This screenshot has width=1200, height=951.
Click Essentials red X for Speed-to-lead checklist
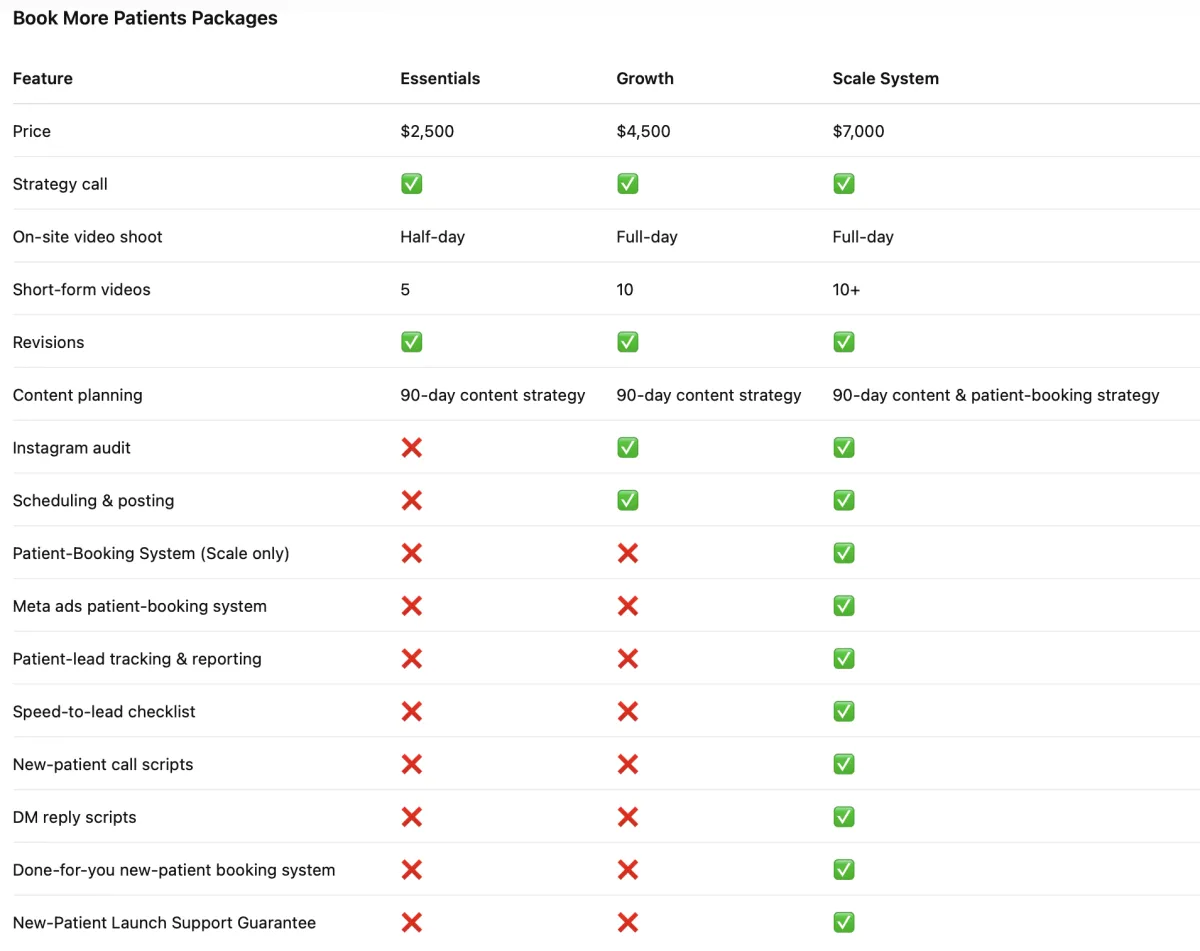(x=411, y=712)
